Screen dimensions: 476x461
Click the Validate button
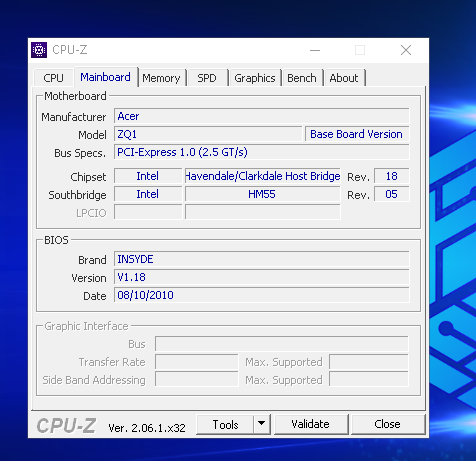311,424
